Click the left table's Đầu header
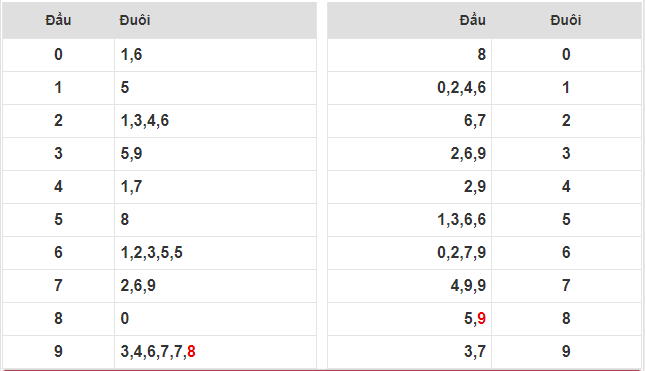Viewport: 645px width, 371px height. pyautogui.click(x=58, y=20)
